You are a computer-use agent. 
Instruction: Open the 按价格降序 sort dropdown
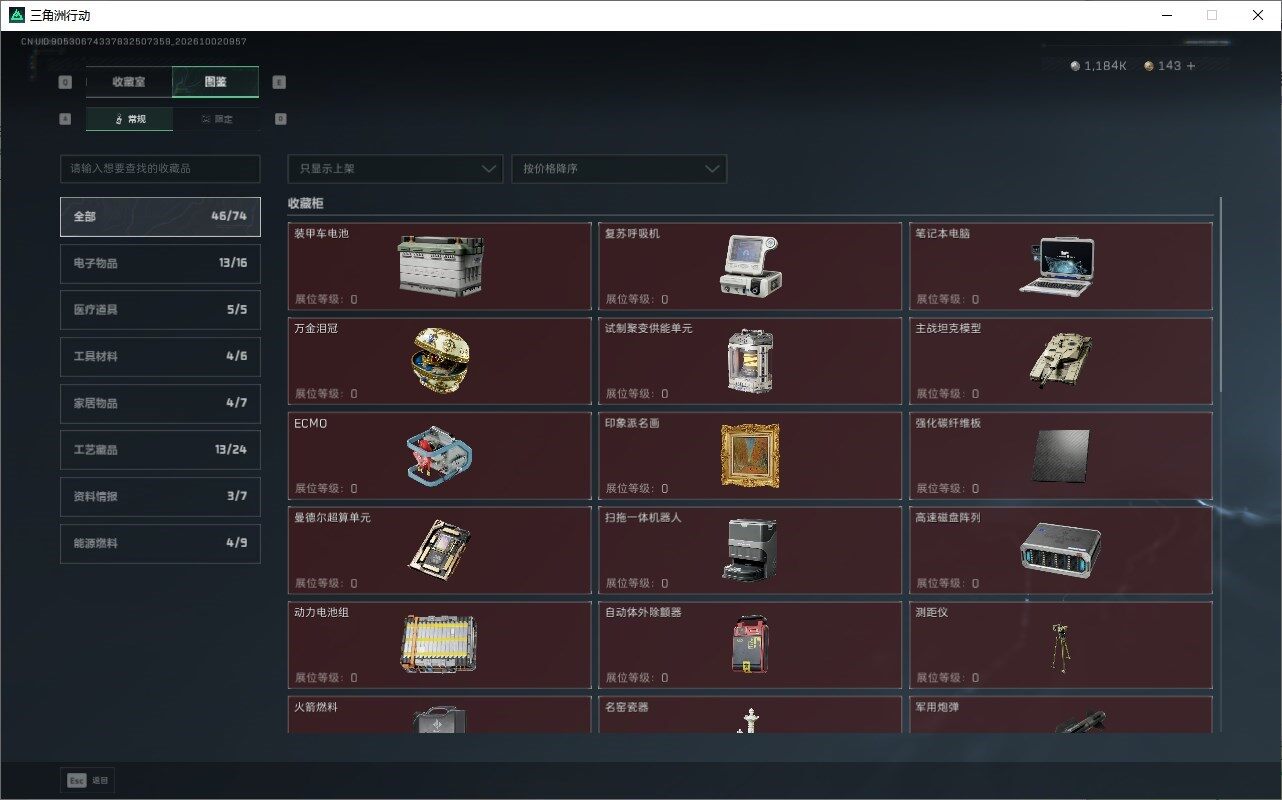619,169
